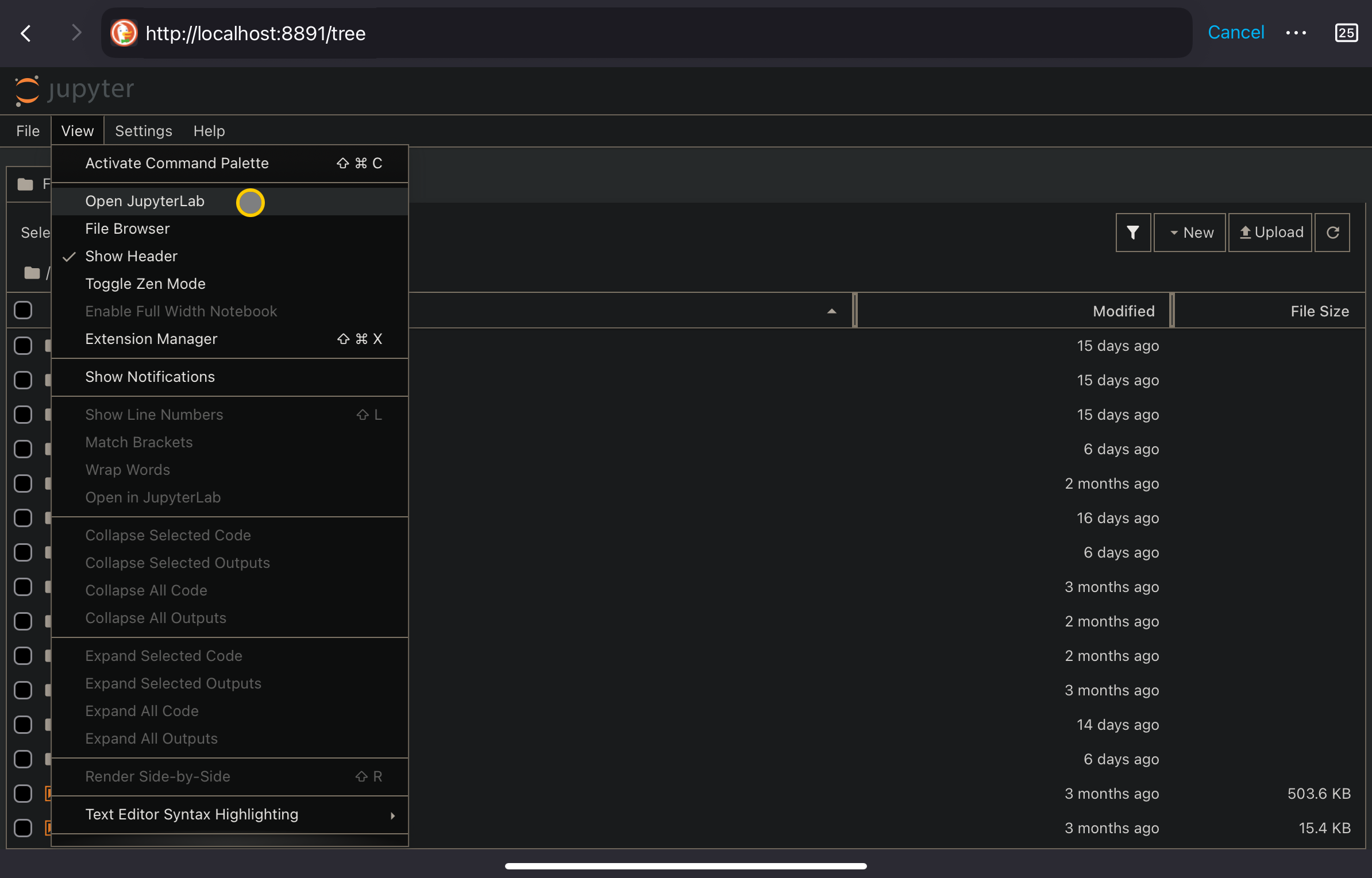The image size is (1372, 878).
Task: Check the box for the 14 days ago row
Action: pos(23,725)
